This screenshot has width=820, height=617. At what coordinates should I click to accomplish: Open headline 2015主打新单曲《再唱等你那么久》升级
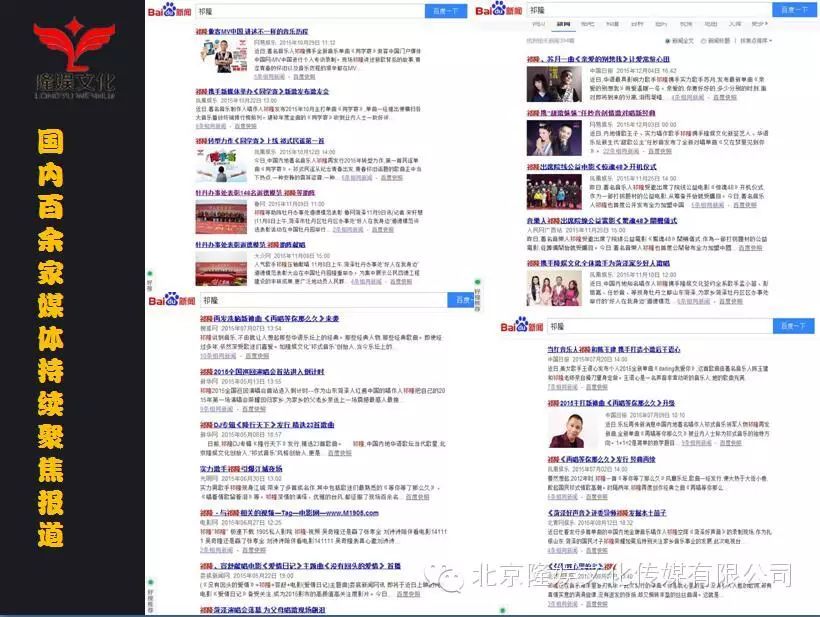coord(611,403)
